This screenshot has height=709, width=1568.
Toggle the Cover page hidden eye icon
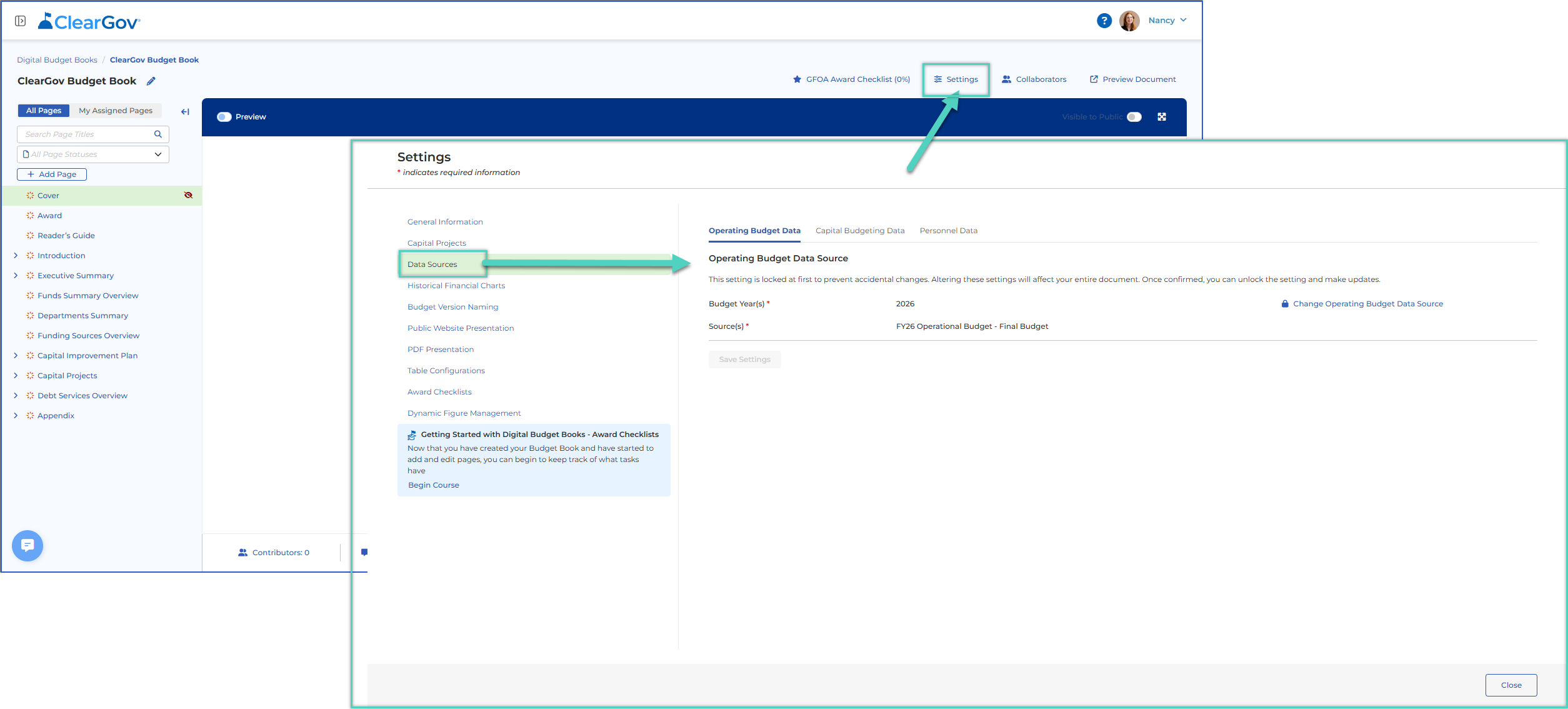188,196
